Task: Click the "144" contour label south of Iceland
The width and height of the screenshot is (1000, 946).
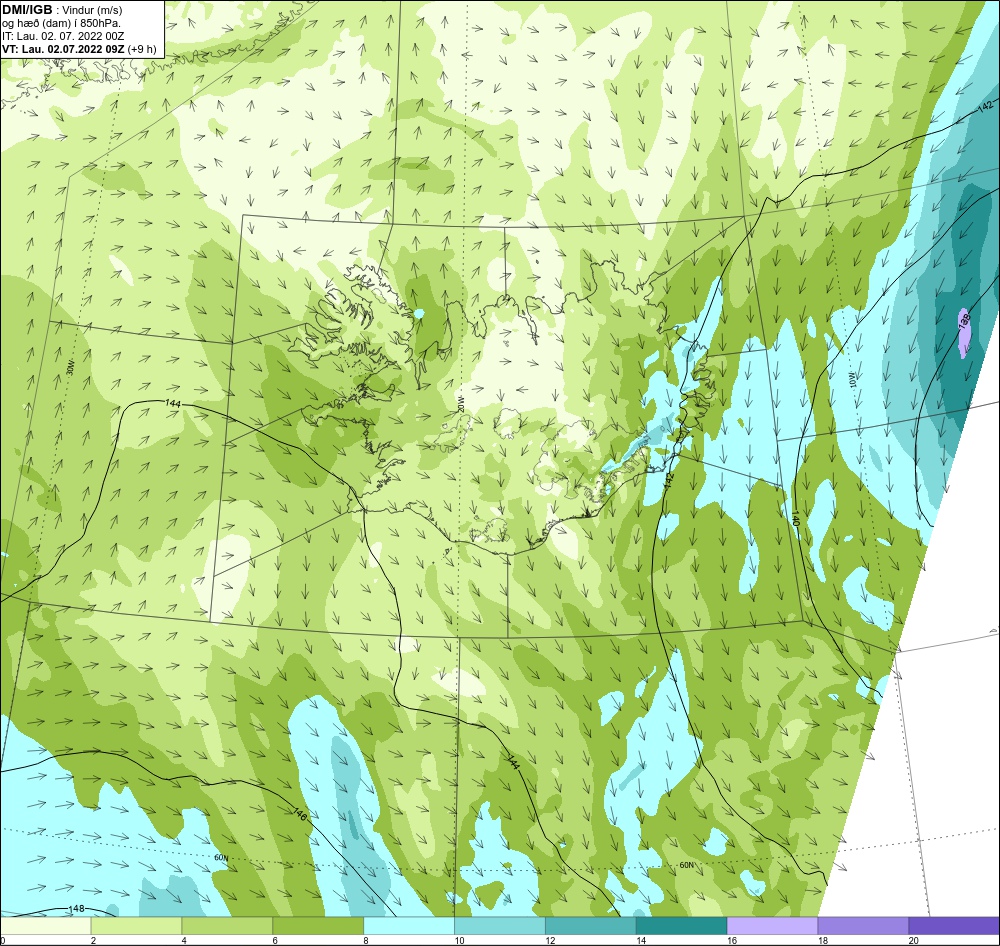Action: coord(514,762)
